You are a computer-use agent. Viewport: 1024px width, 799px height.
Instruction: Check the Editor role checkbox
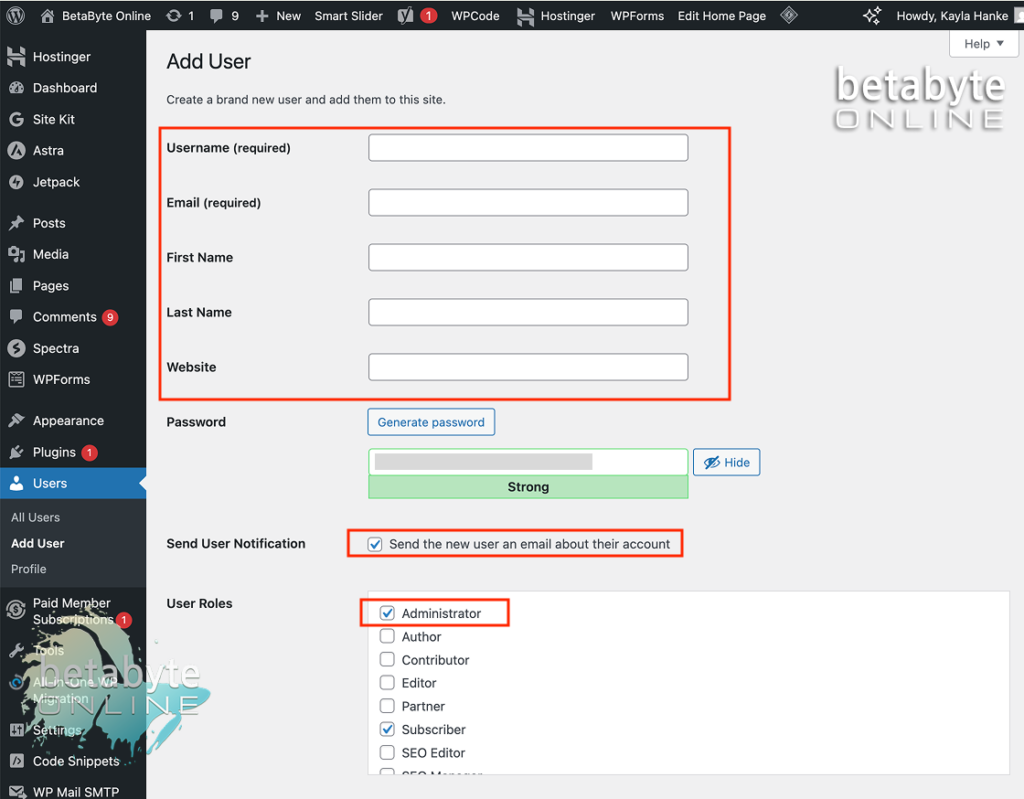[387, 683]
